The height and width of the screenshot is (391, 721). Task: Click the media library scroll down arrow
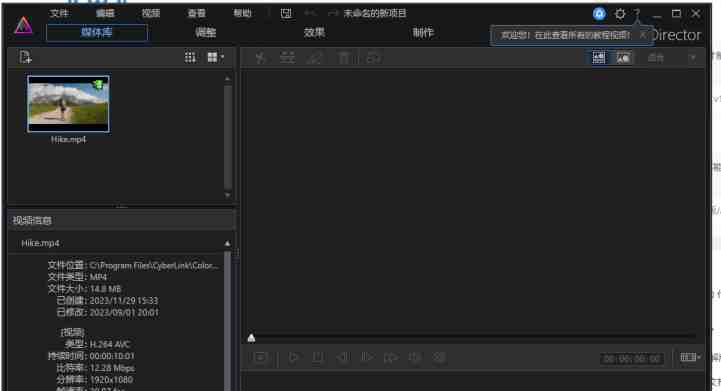[x=228, y=195]
